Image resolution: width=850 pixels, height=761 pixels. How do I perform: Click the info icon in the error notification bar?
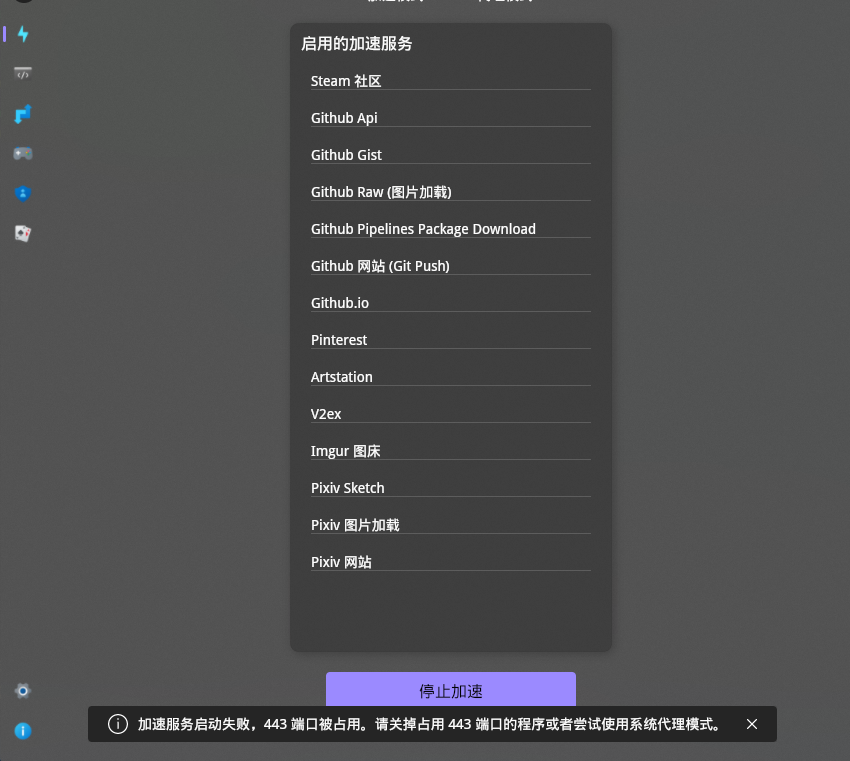[x=117, y=724]
